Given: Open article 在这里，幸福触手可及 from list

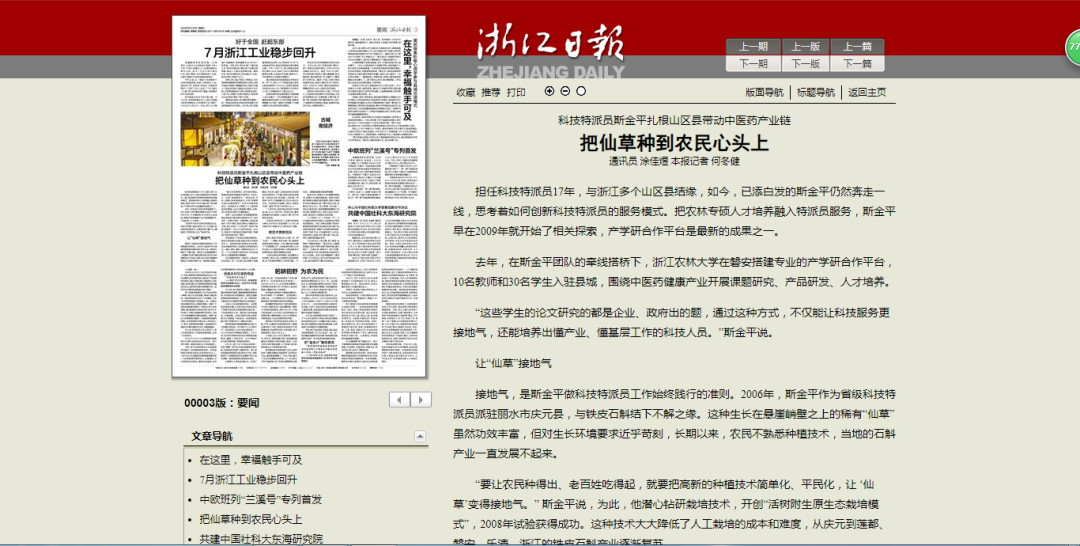Looking at the screenshot, I should tap(250, 460).
